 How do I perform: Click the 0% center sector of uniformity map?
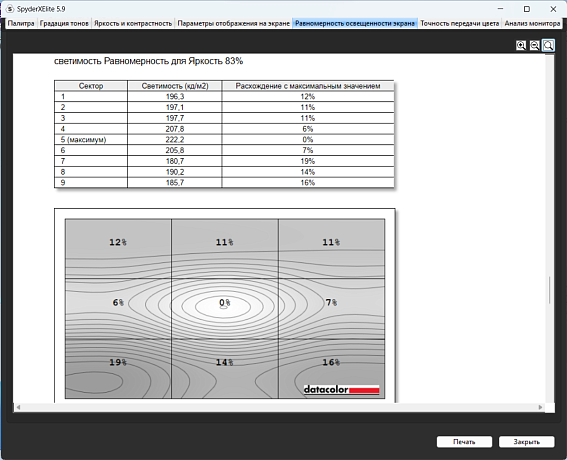pyautogui.click(x=225, y=308)
